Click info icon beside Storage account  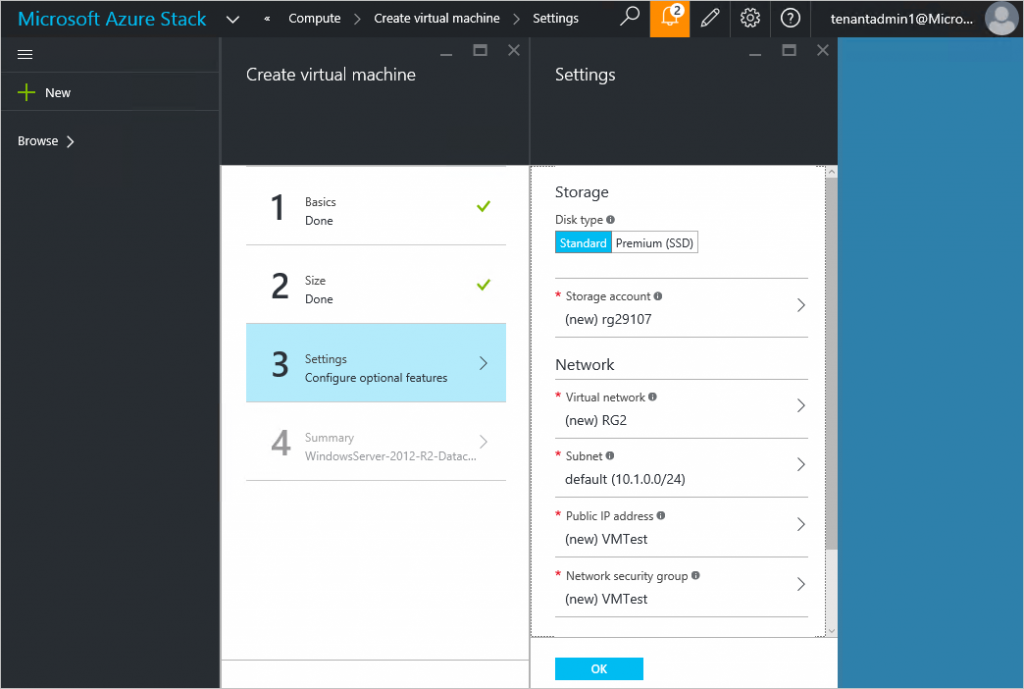pyautogui.click(x=658, y=296)
